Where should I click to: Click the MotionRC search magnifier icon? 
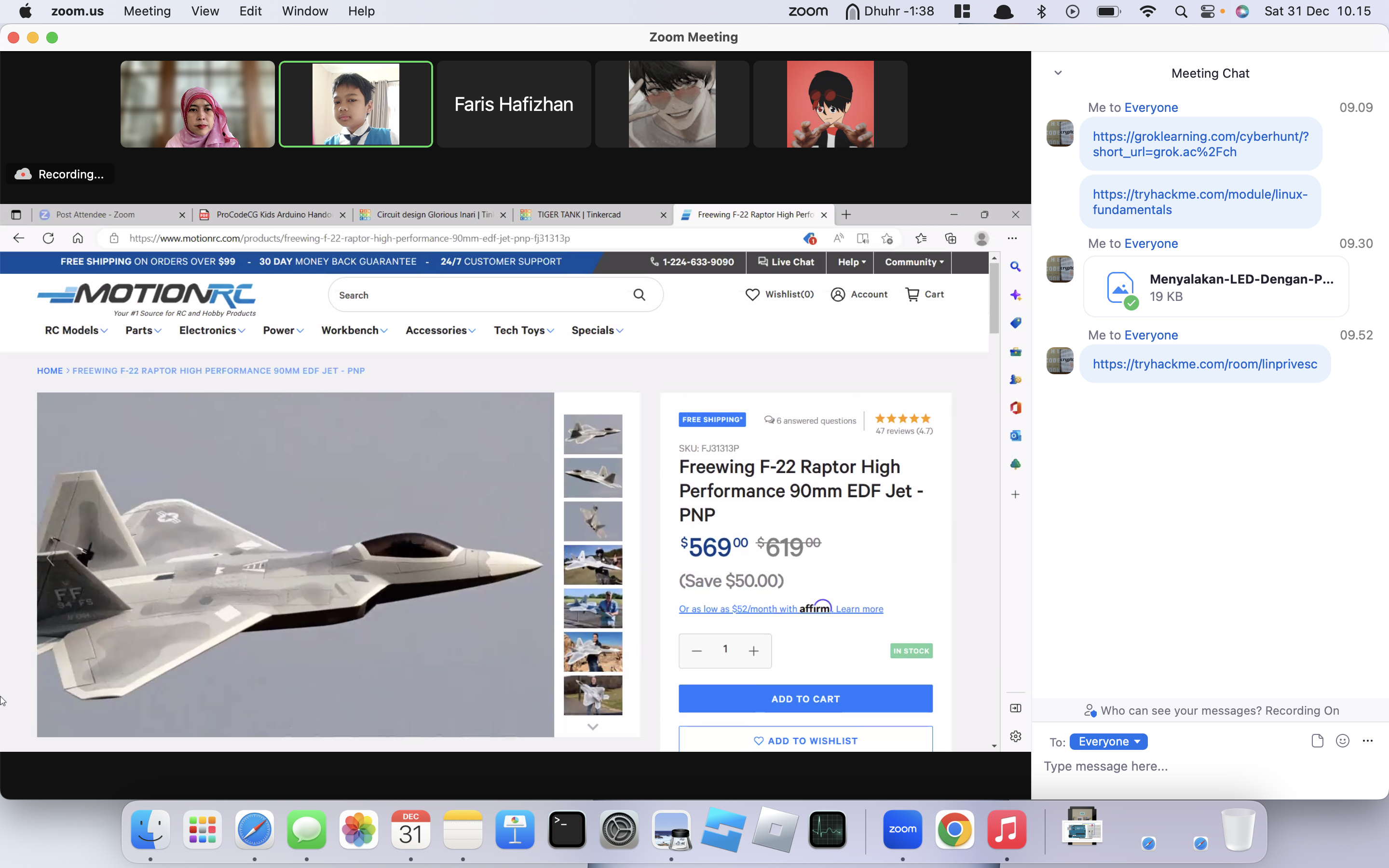639,295
